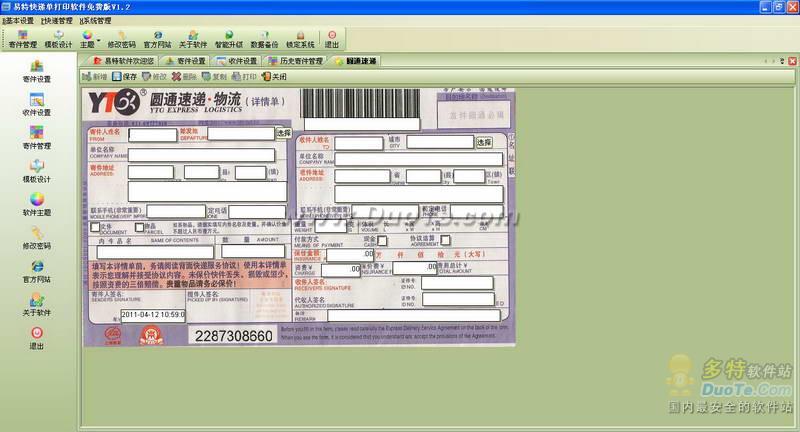Click the sender departure (始发地) field
Image resolution: width=800 pixels, height=432 pixels.
coord(241,134)
